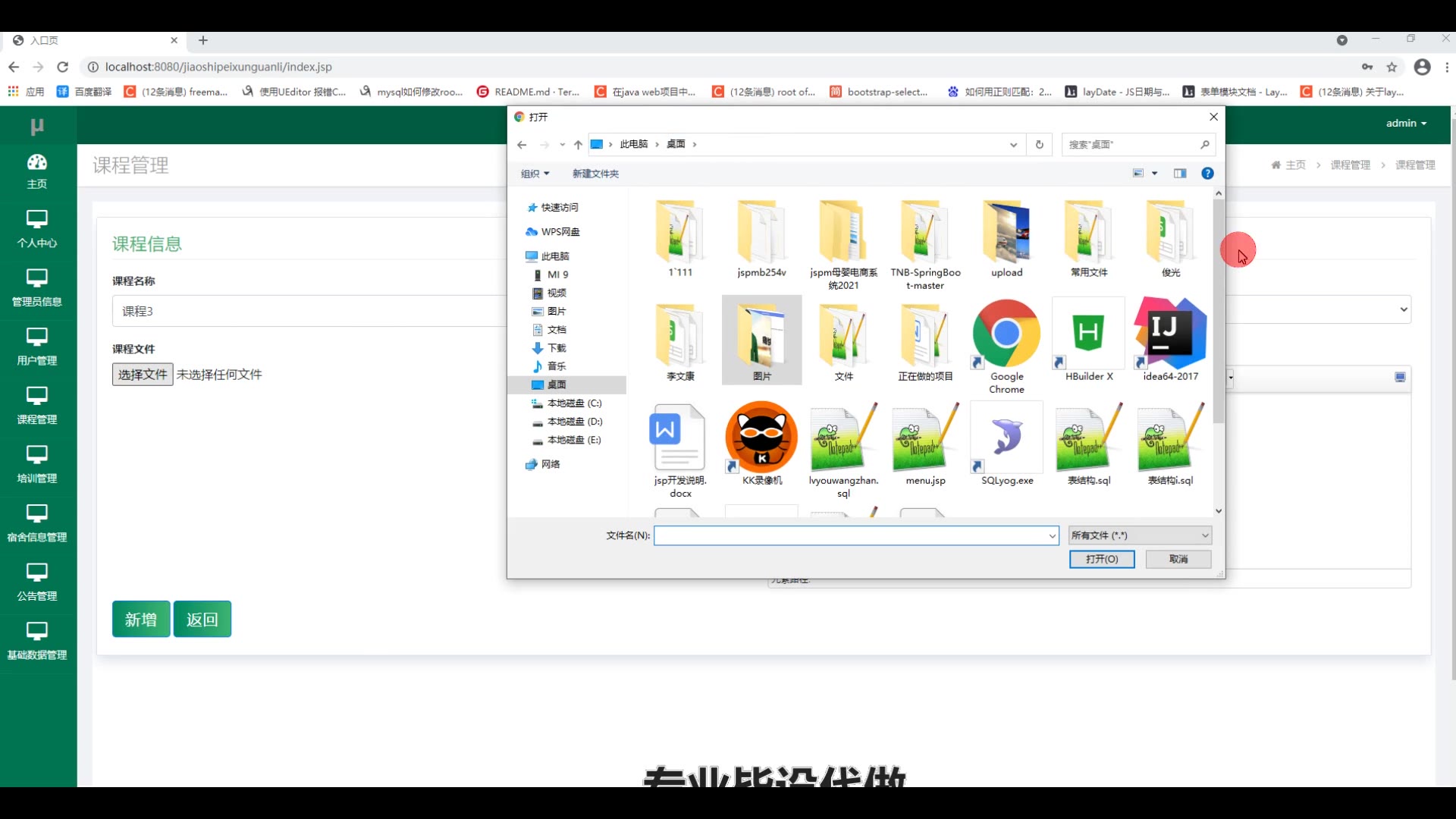Screen dimensions: 1456x819
Task: Open the view options dropdown arrow
Action: pyautogui.click(x=1155, y=174)
